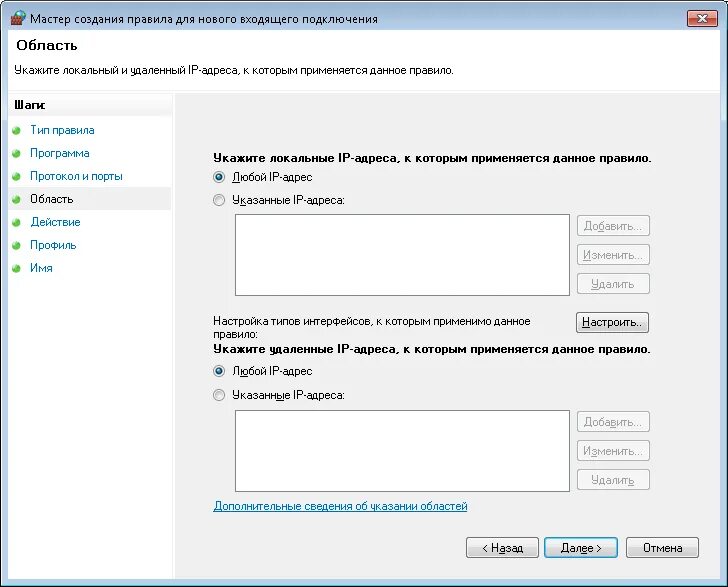This screenshot has height=587, width=728.
Task: Close the rule wizard window
Action: (x=702, y=18)
